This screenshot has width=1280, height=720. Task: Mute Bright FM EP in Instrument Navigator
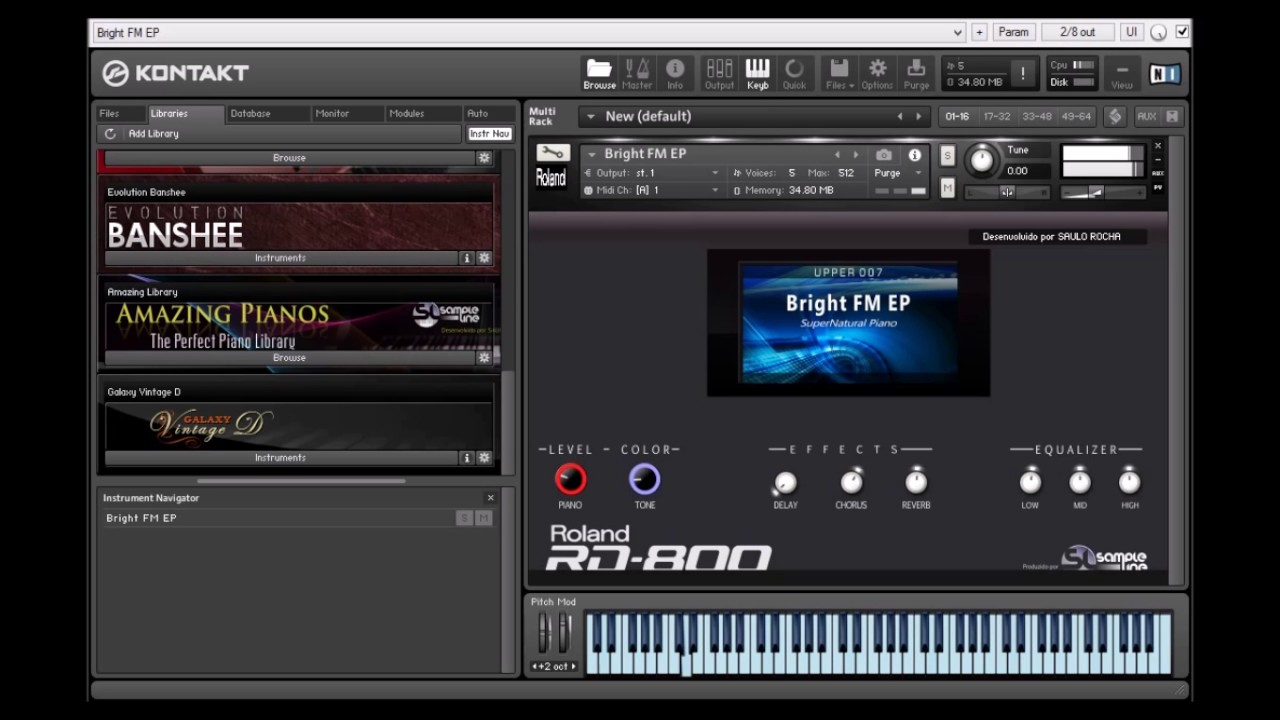(484, 518)
